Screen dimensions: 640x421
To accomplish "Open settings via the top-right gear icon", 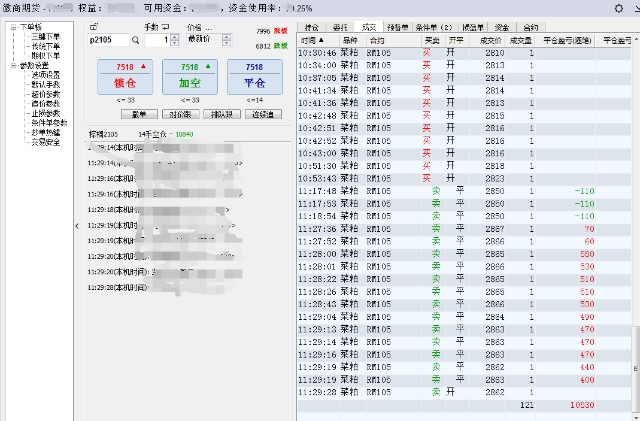I will point(617,8).
